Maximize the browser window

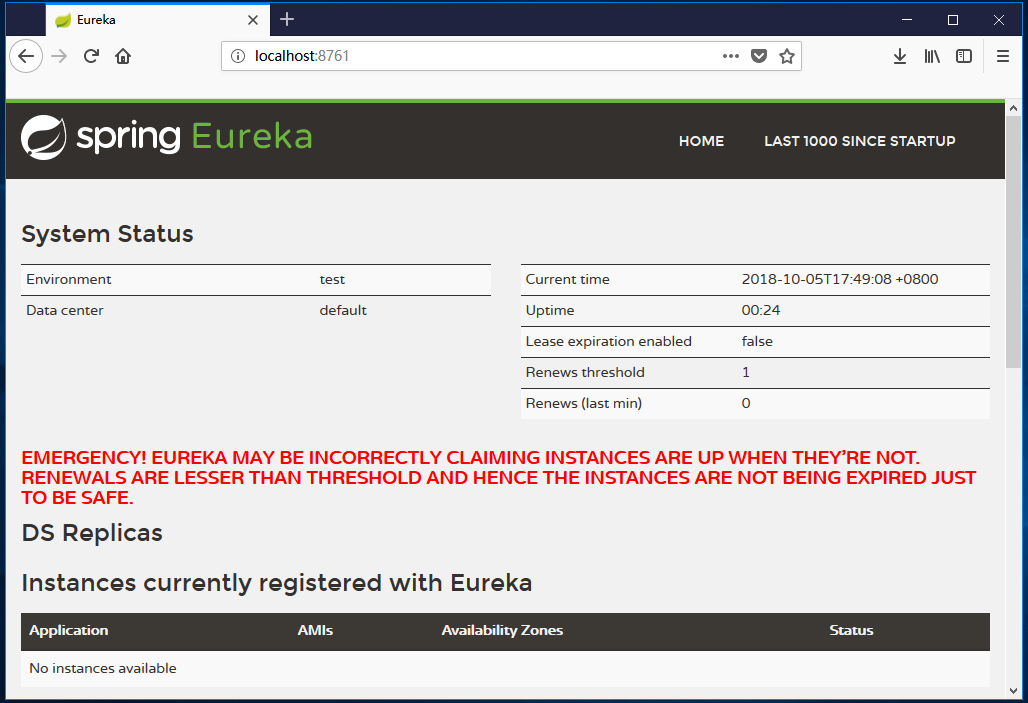(953, 20)
